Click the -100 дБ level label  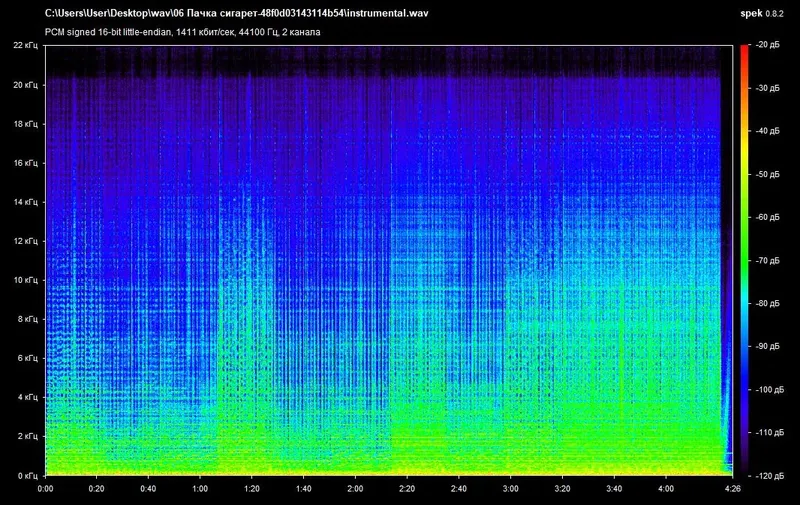[x=769, y=390]
